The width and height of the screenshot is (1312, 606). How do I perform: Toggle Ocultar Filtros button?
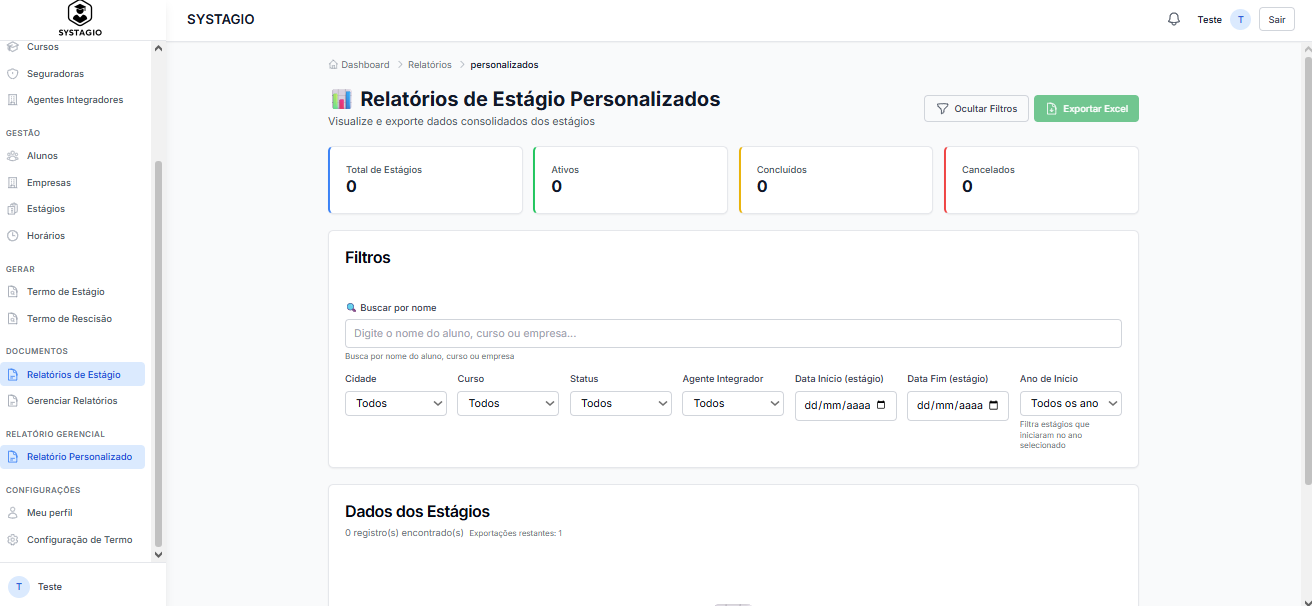976,109
